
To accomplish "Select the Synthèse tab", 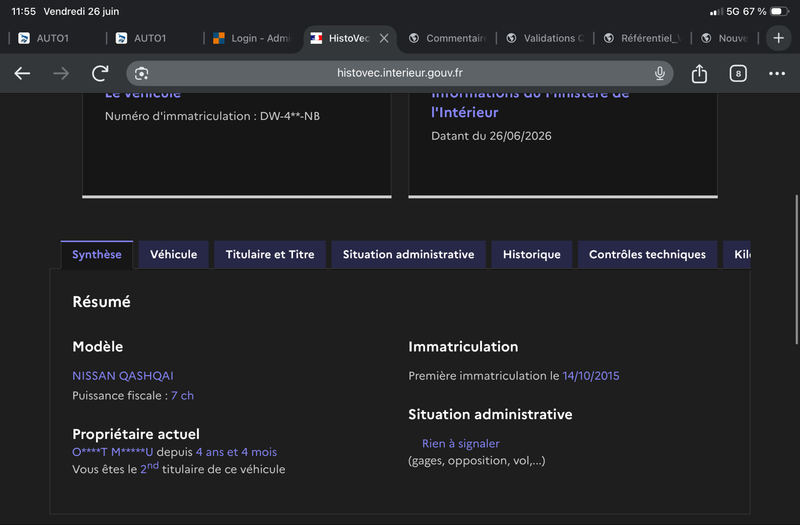I will (97, 254).
